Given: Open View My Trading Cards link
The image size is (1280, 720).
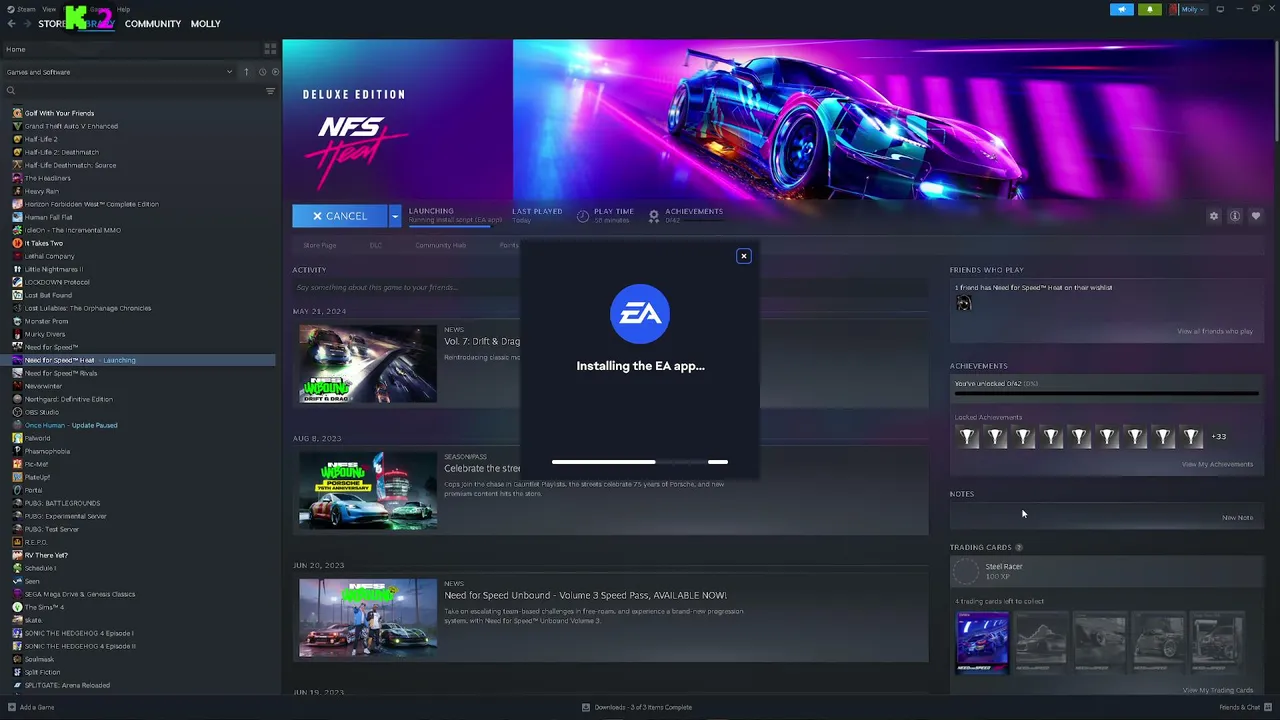Looking at the screenshot, I should [x=1217, y=690].
